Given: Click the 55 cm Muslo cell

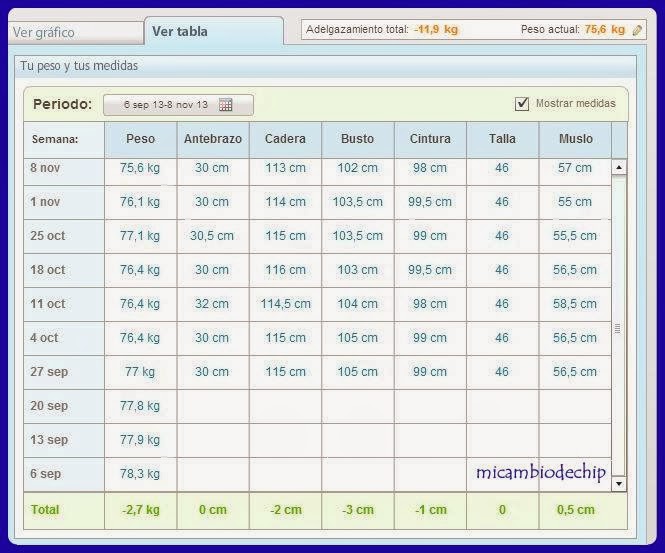Looking at the screenshot, I should (x=575, y=202).
